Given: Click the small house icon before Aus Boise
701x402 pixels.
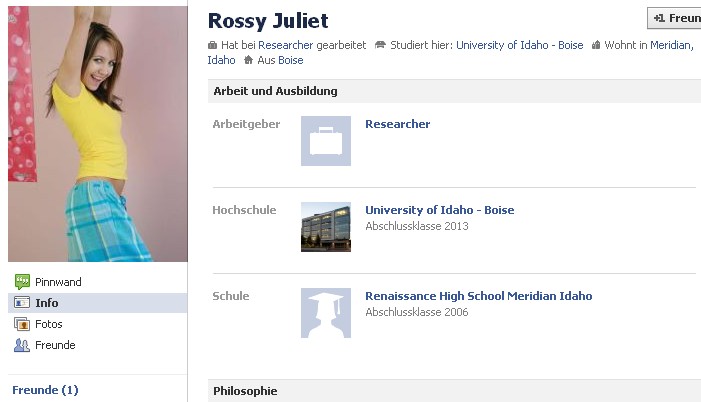Looking at the screenshot, I should (248, 59).
